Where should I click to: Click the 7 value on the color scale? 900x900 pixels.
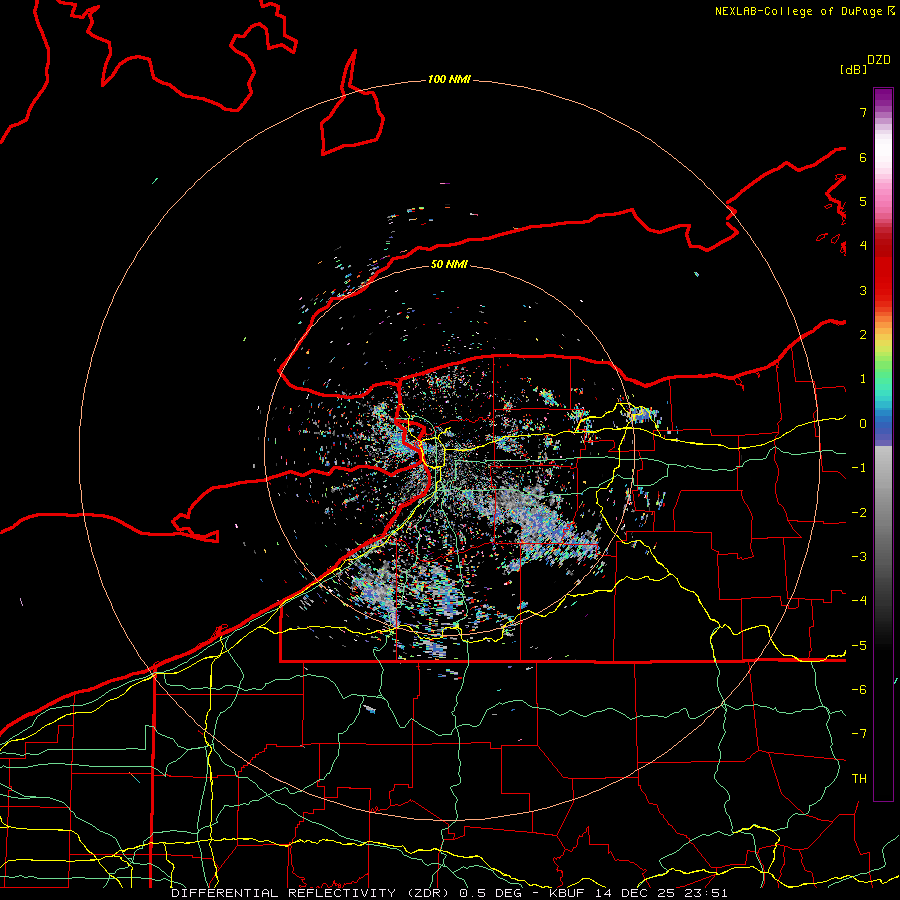(863, 112)
